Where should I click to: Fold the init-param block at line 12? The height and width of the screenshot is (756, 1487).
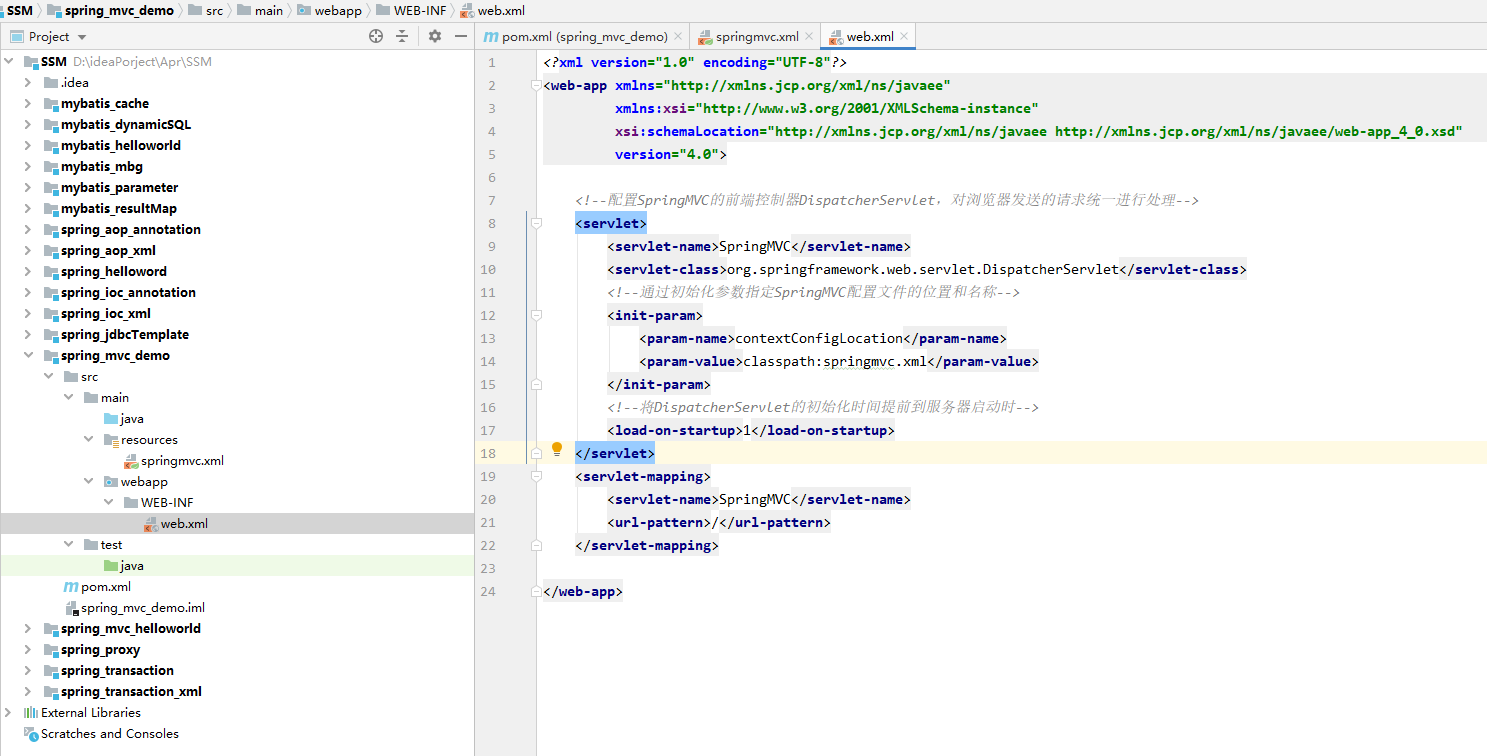[537, 316]
